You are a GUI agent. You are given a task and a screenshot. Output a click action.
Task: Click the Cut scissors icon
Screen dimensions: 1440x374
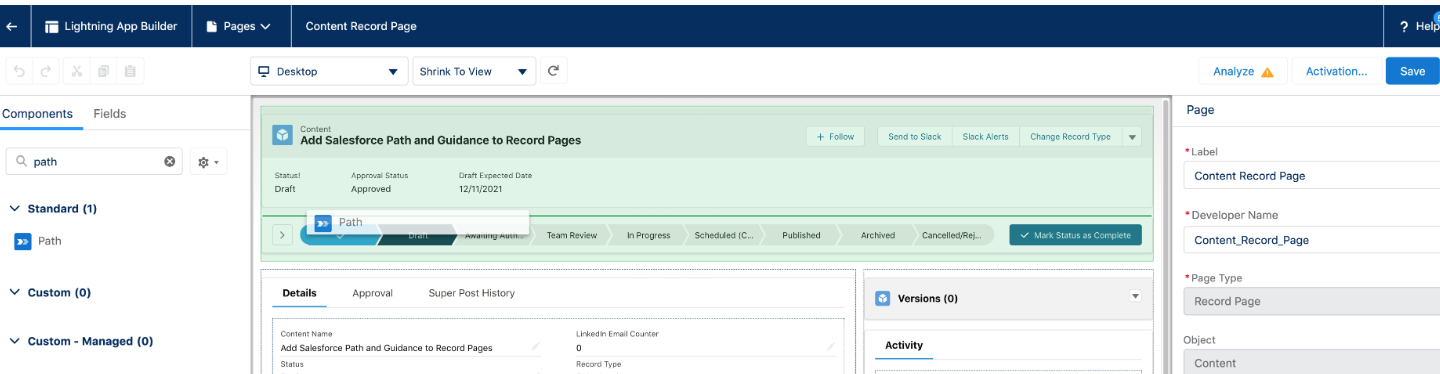pyautogui.click(x=76, y=71)
